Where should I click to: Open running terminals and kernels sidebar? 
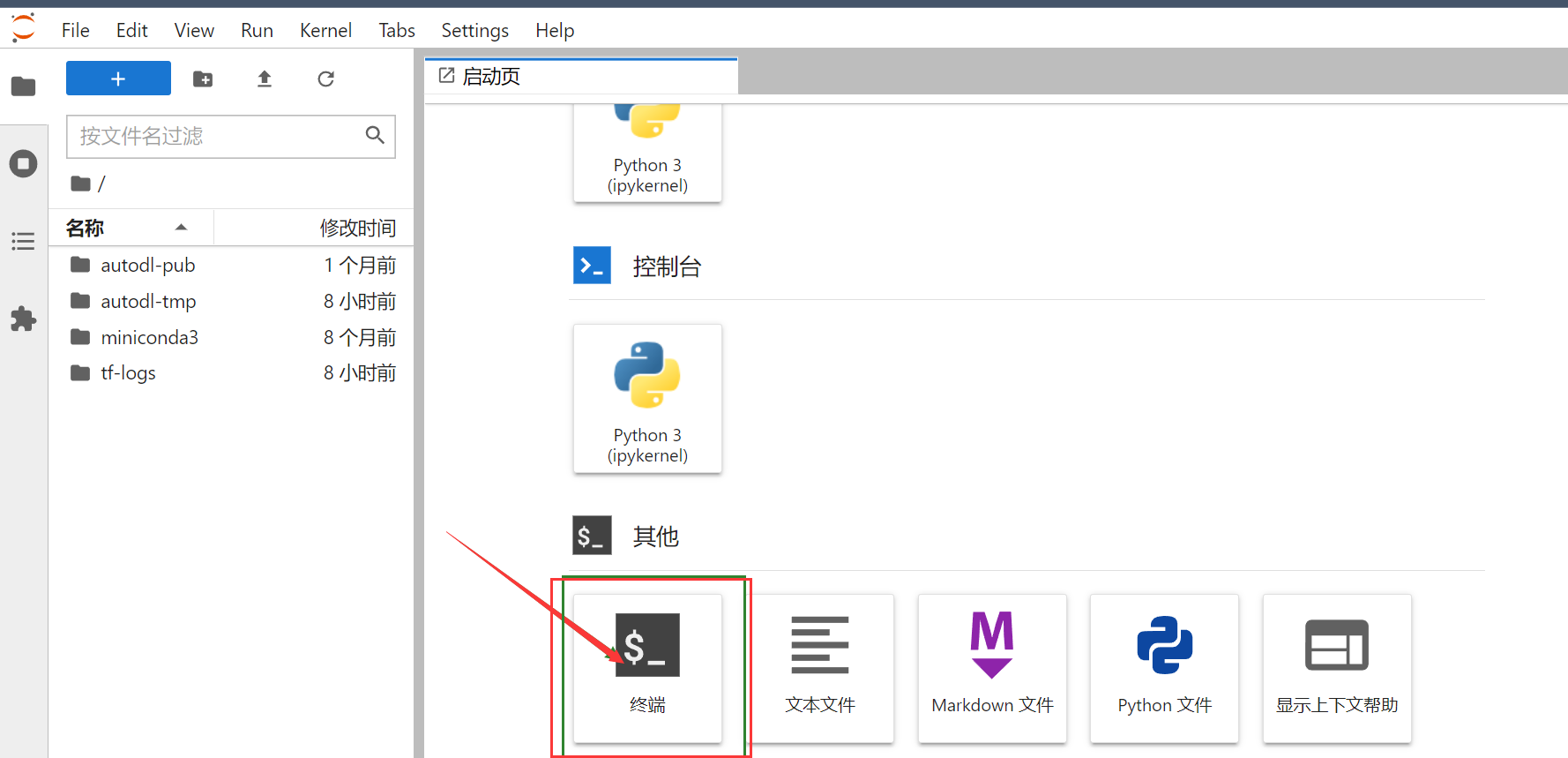[x=24, y=164]
